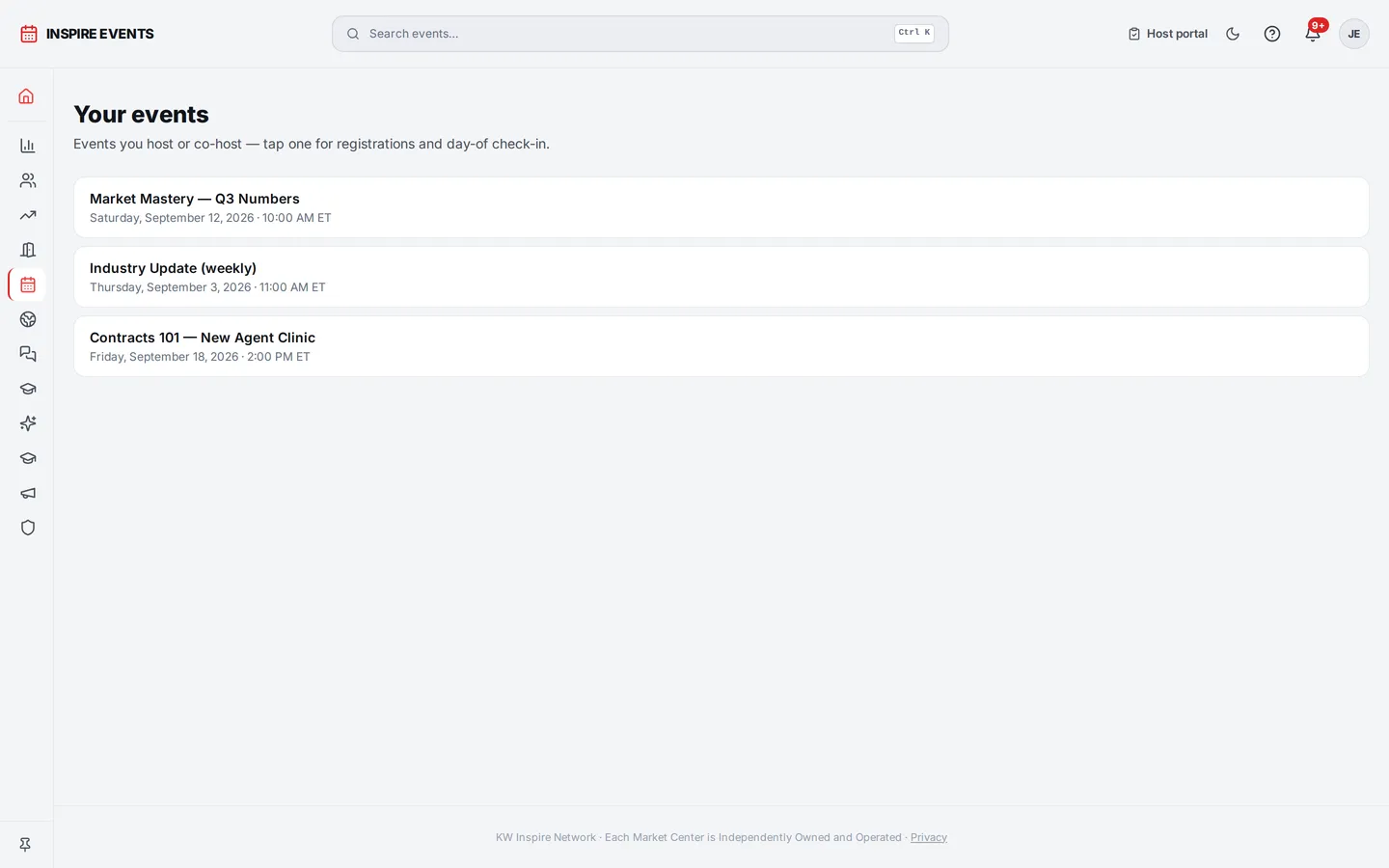Pin the sidebar with the pin icon
1389x868 pixels.
tap(26, 844)
